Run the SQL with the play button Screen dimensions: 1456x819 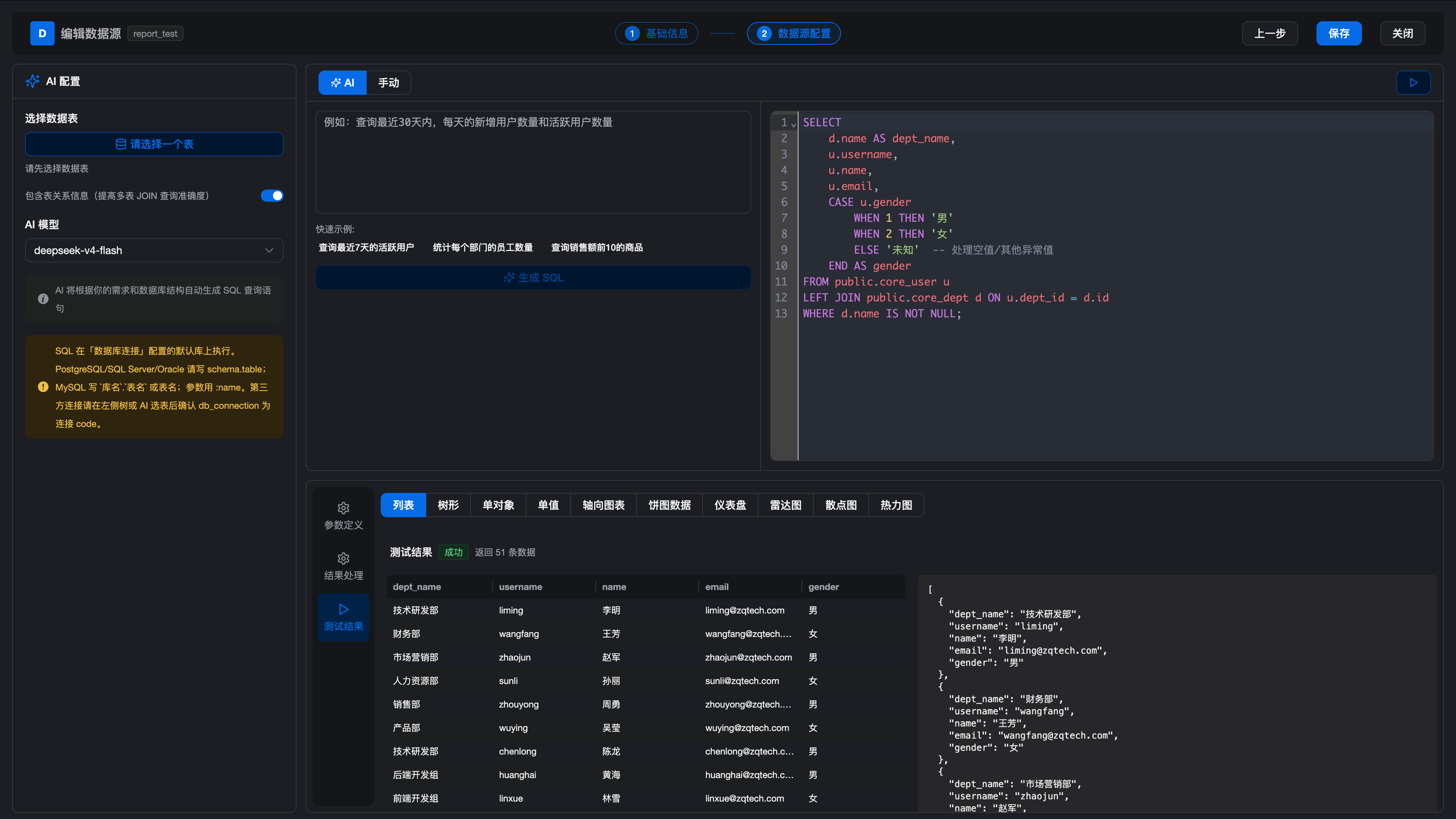pos(1413,83)
